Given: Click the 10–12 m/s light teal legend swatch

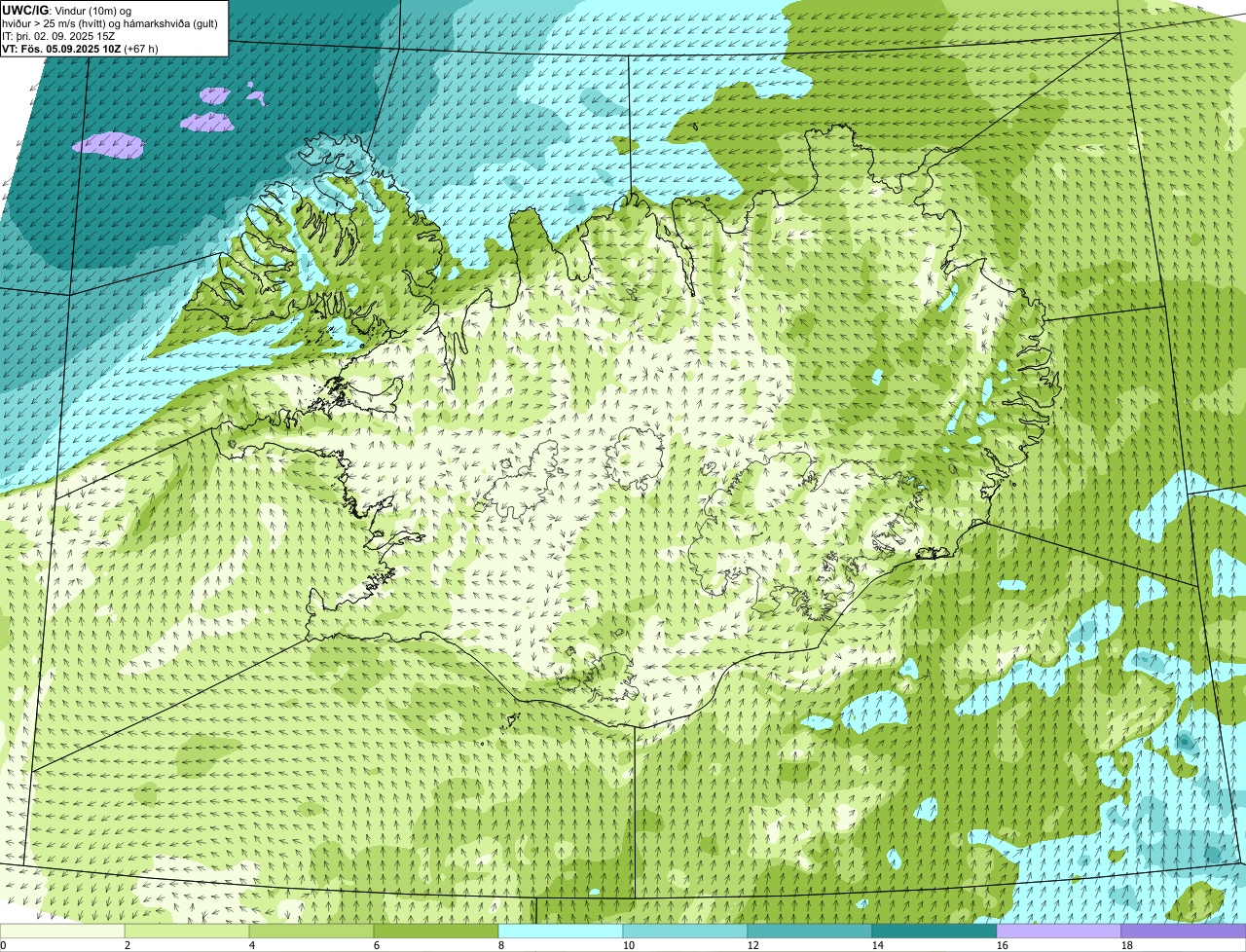Looking at the screenshot, I should 685,932.
